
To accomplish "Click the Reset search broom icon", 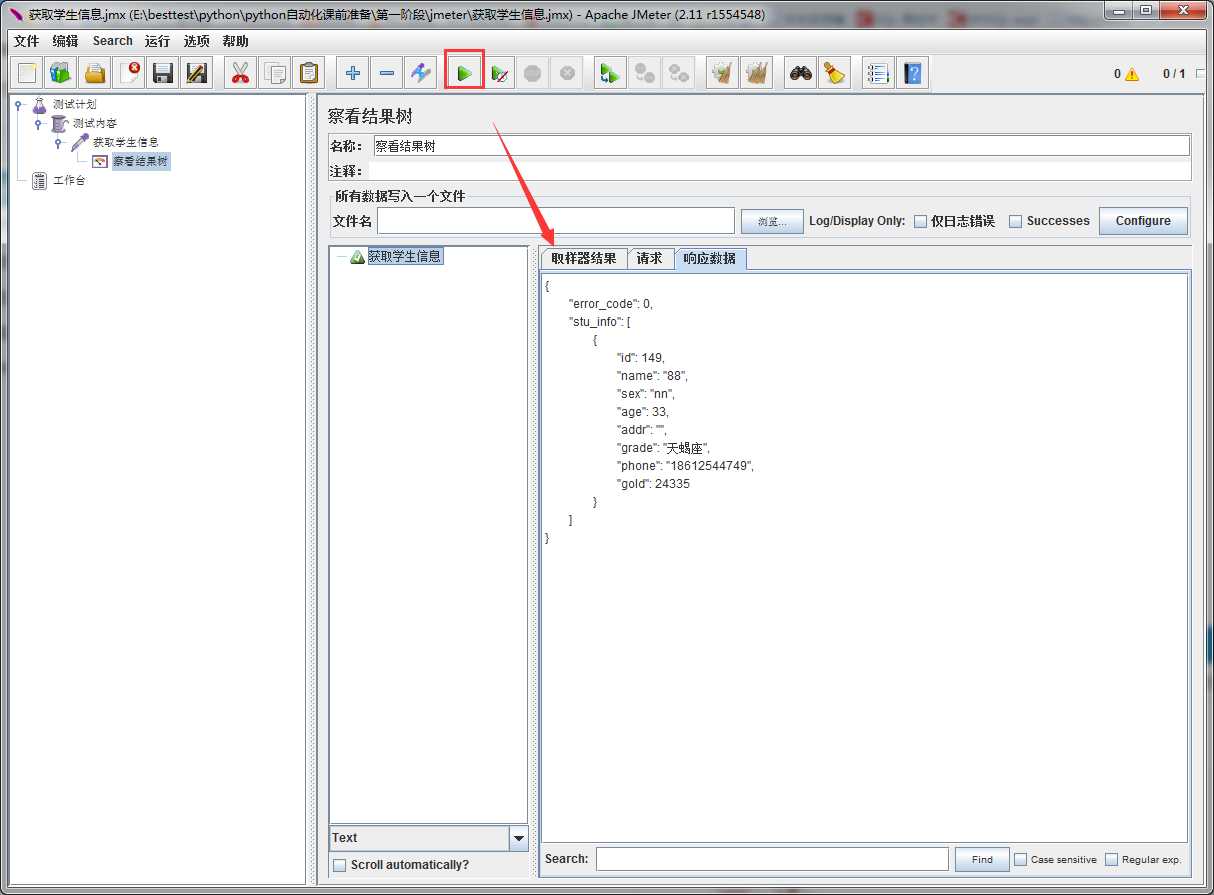I will pyautogui.click(x=835, y=73).
